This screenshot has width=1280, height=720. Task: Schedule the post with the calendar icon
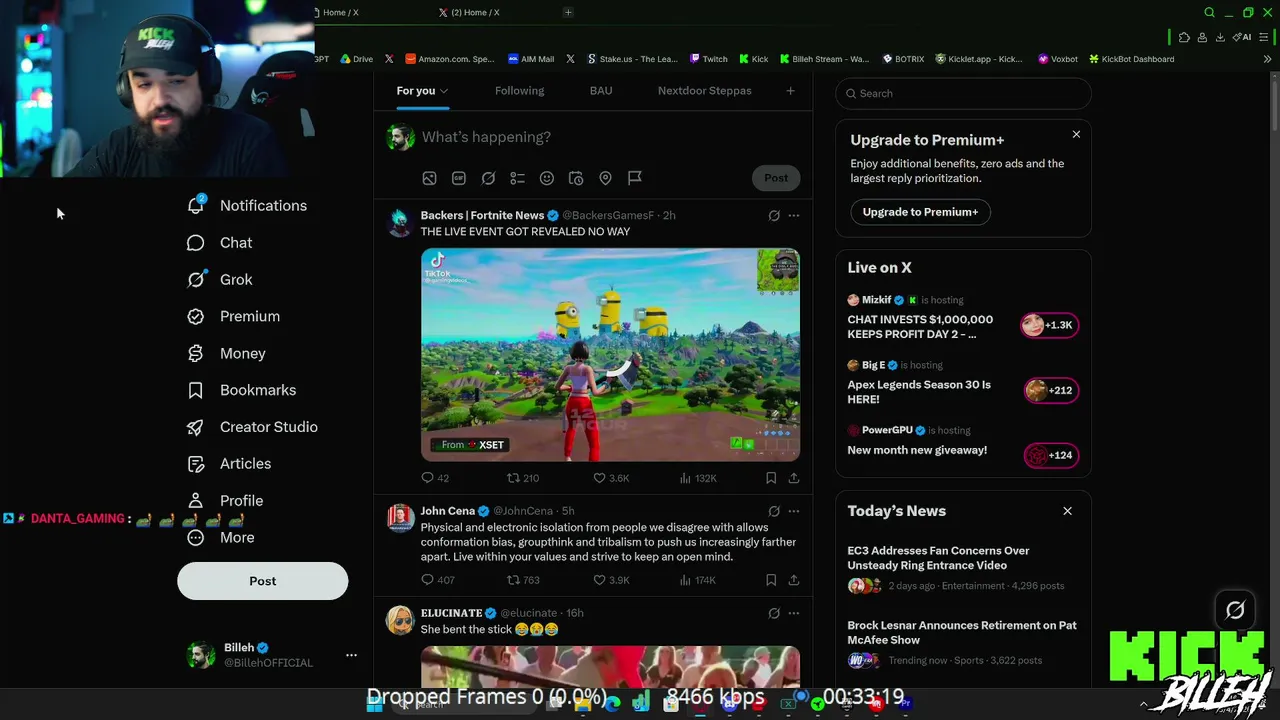coord(576,178)
